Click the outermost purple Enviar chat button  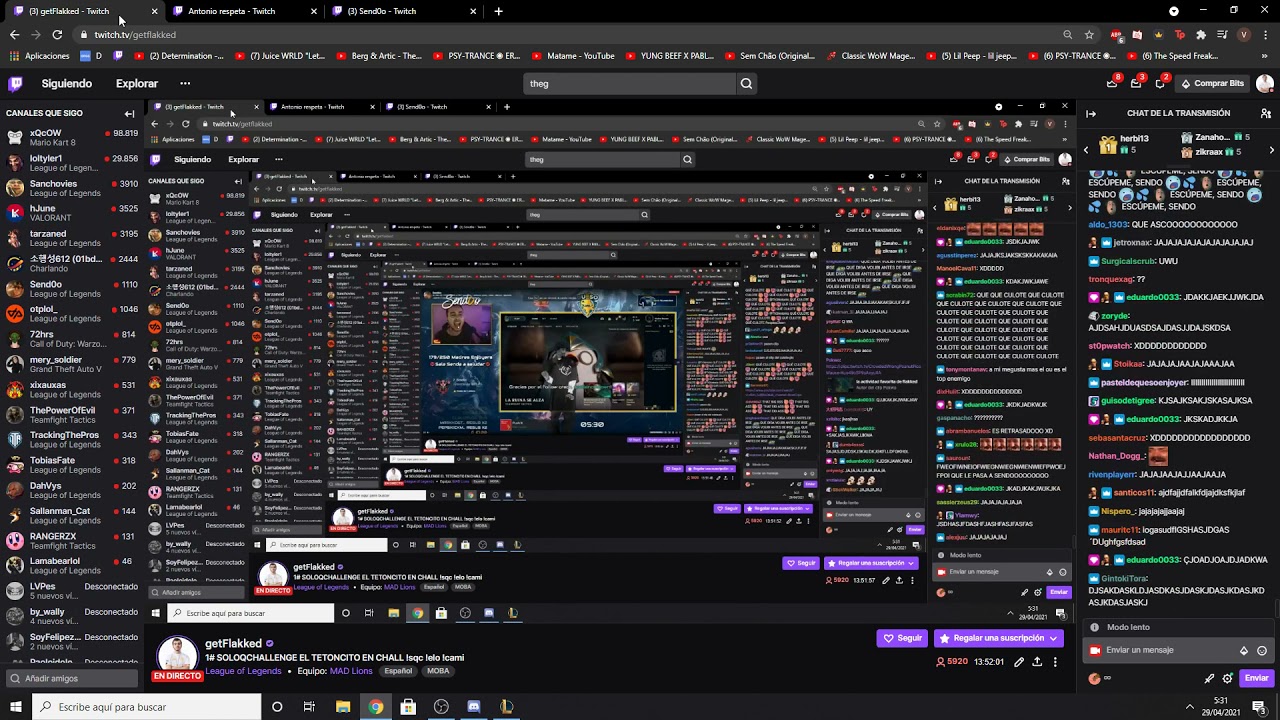pyautogui.click(x=1256, y=678)
